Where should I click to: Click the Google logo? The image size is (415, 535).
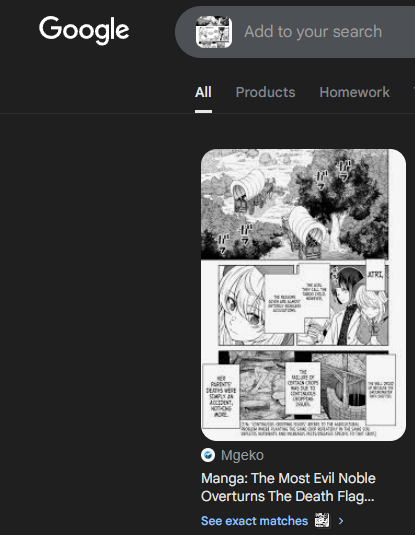pos(84,30)
